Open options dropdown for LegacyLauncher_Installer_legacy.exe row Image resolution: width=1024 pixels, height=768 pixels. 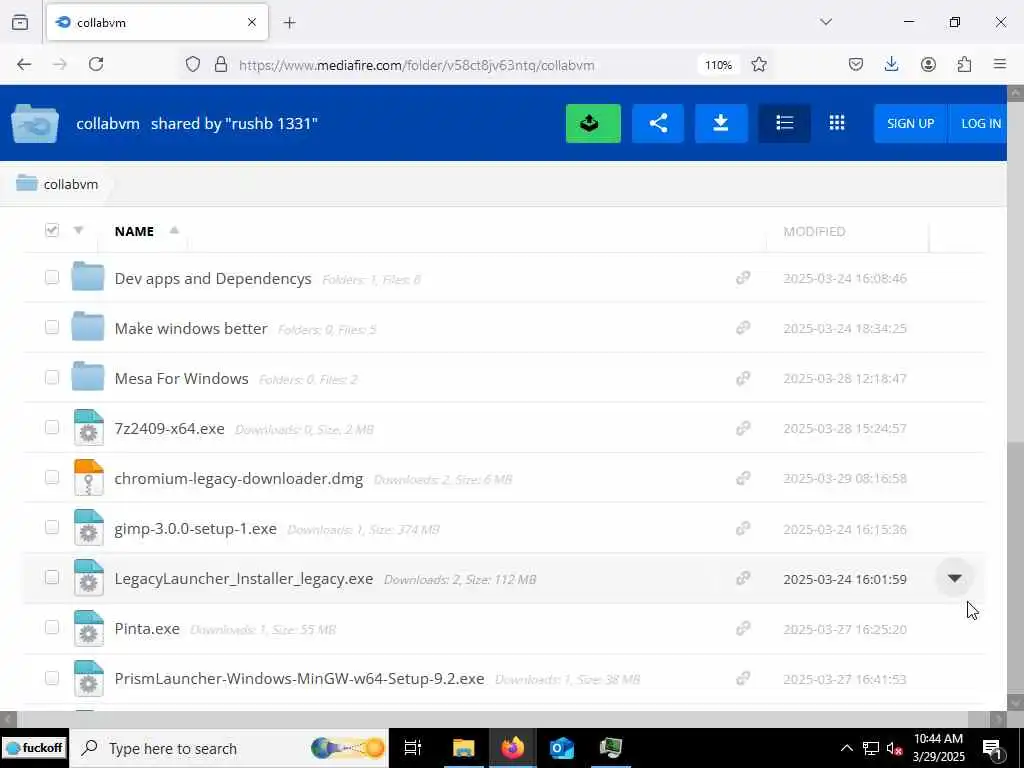[954, 579]
